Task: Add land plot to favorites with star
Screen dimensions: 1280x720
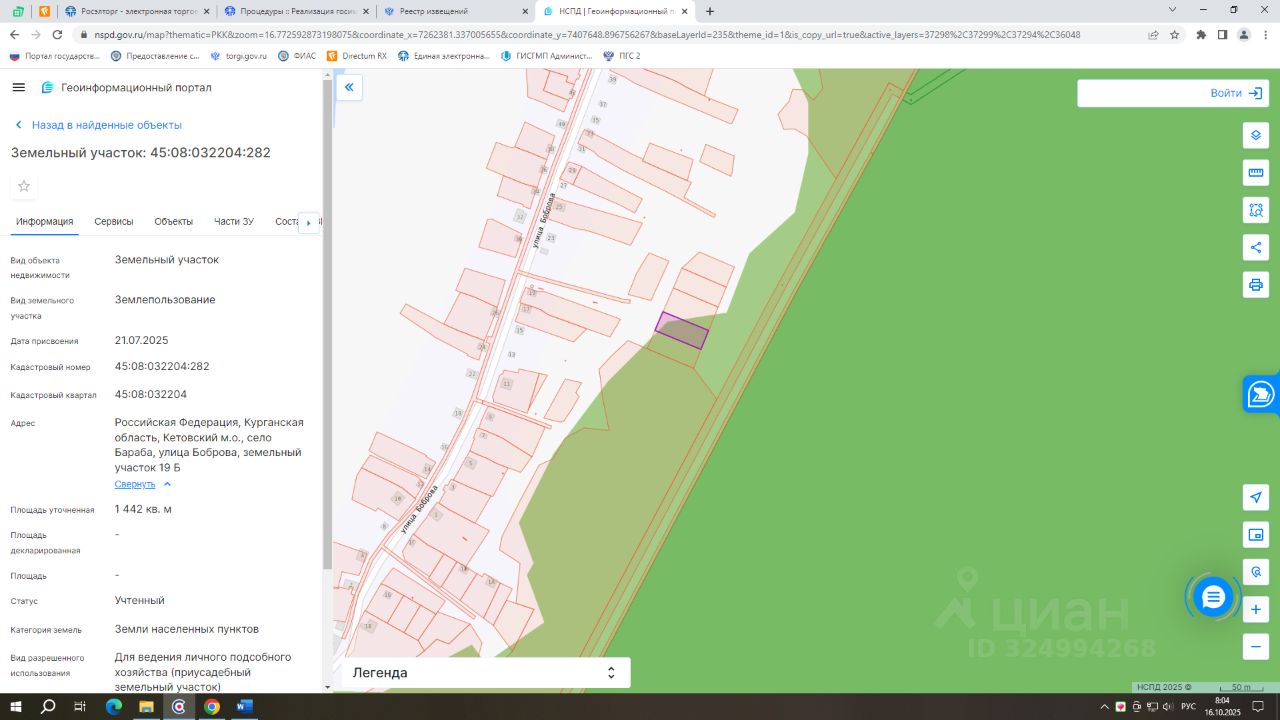Action: (24, 186)
